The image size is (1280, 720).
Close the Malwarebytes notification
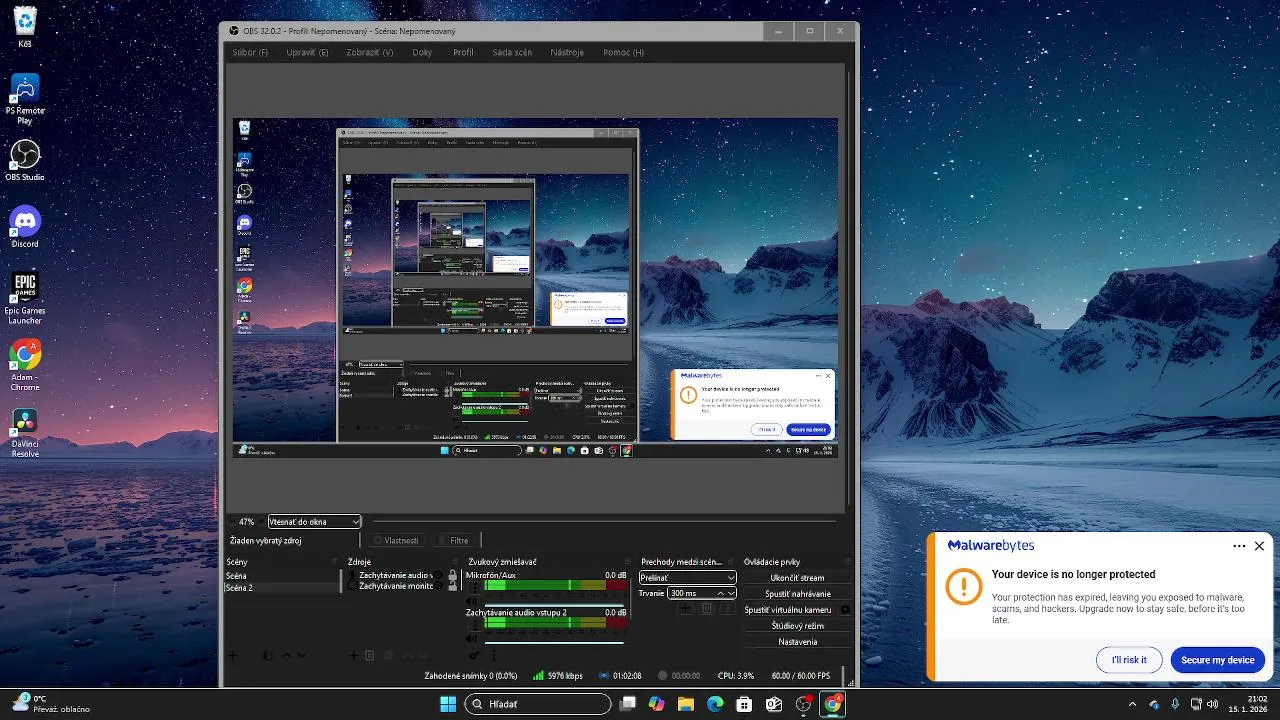pos(1259,546)
